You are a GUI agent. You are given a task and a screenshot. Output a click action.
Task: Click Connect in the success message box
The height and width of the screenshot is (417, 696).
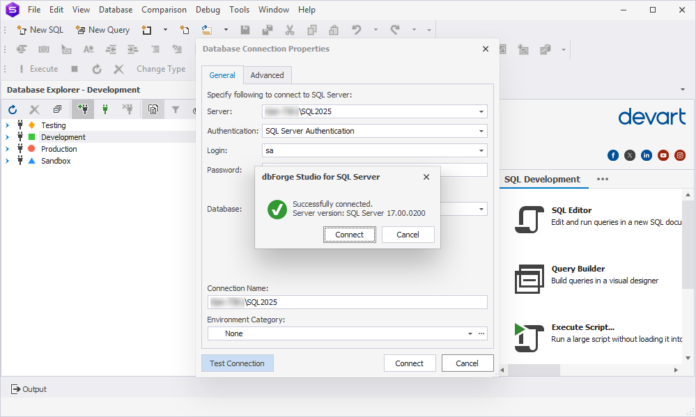tap(349, 234)
